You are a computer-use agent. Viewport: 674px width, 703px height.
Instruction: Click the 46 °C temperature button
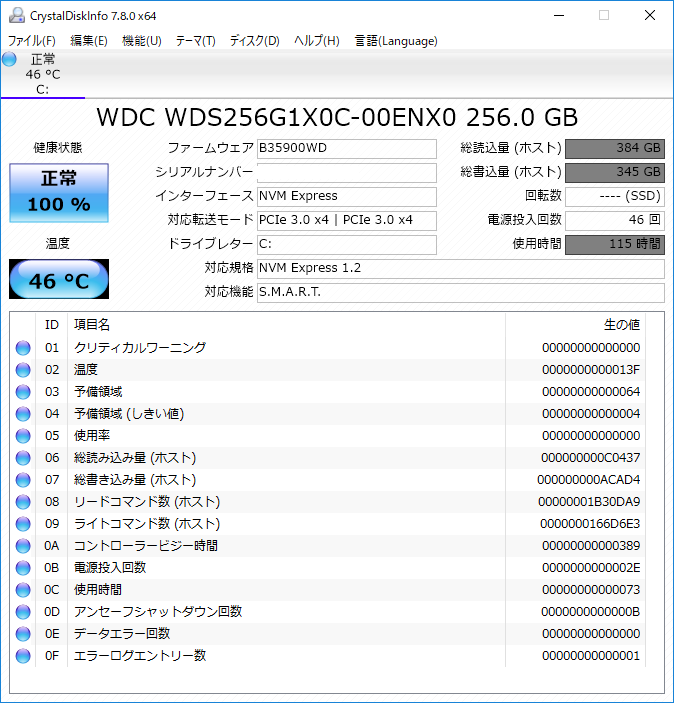(x=59, y=279)
